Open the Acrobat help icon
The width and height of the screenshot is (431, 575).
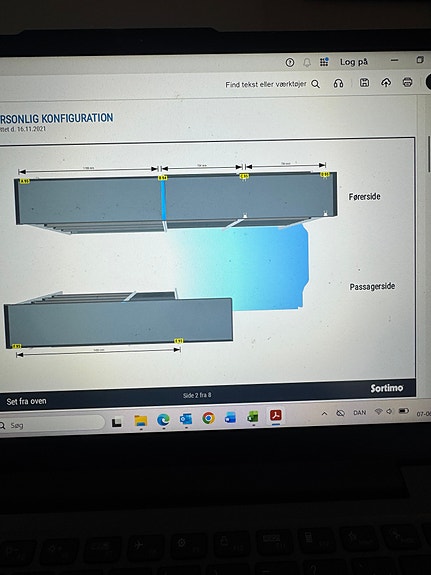pyautogui.click(x=290, y=62)
